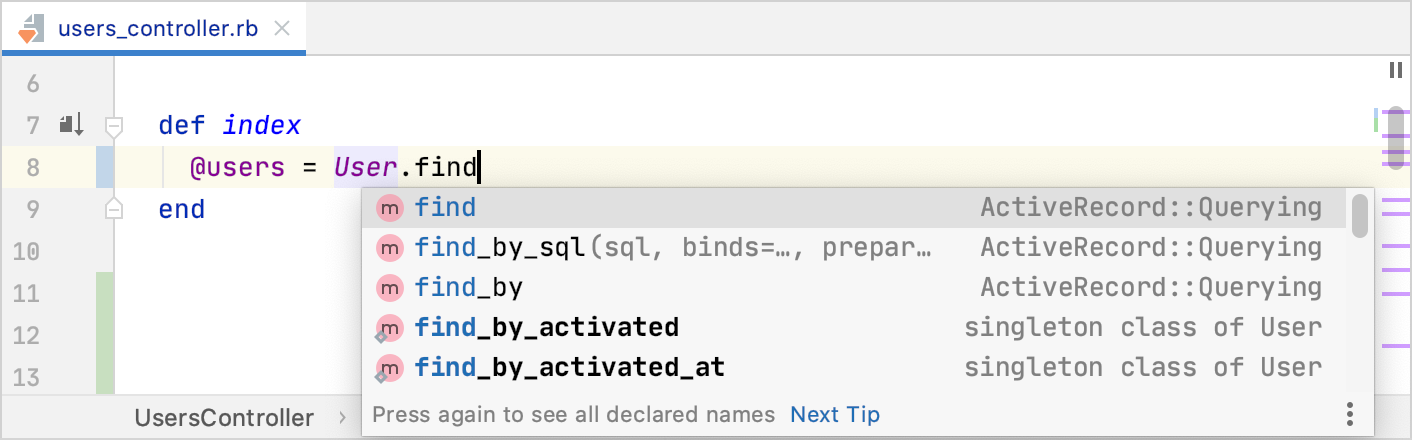1412x440 pixels.
Task: Click the breadcrumb chevron after UsersController
Action: click(x=342, y=417)
